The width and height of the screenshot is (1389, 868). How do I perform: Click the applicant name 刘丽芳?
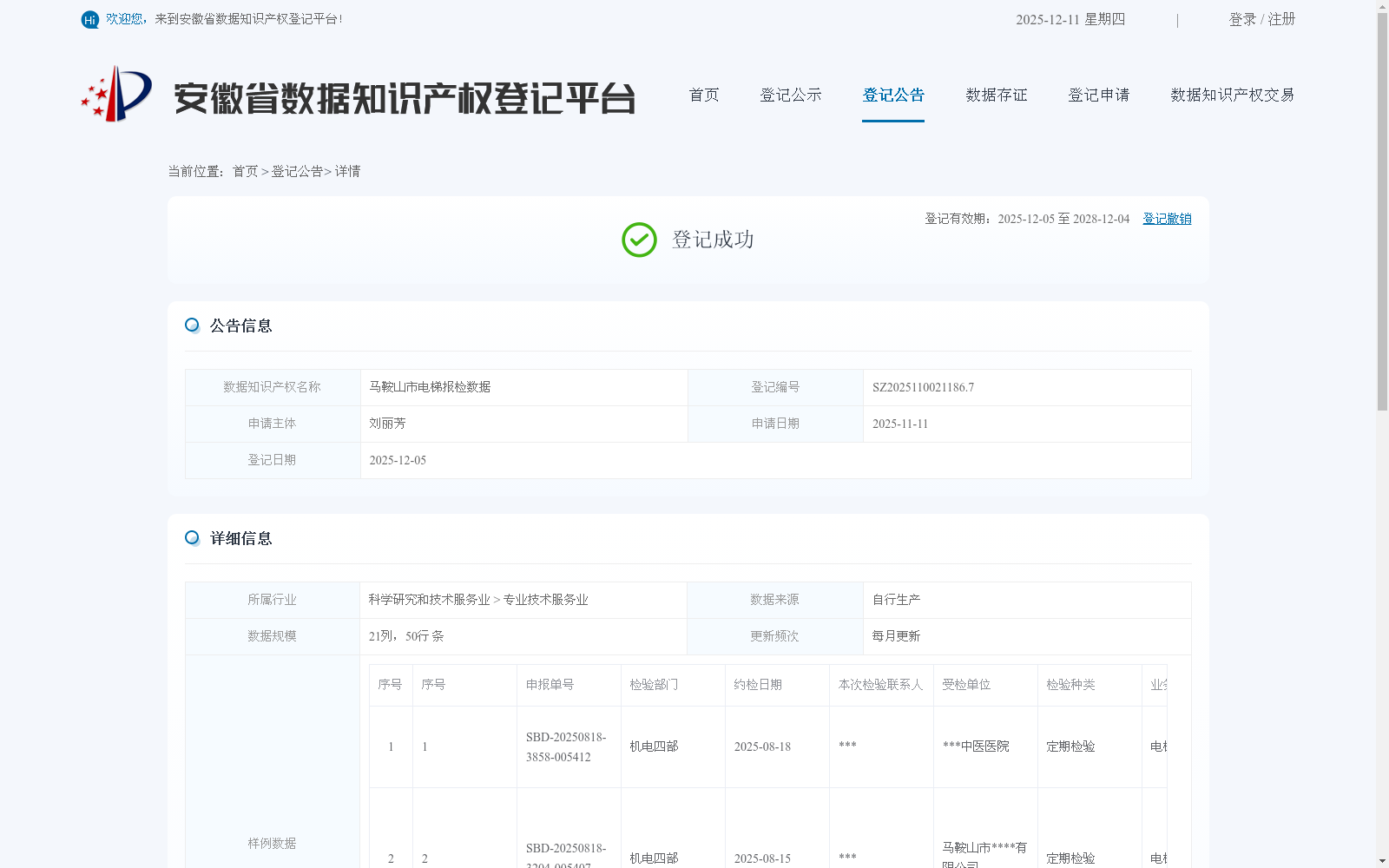pos(387,424)
